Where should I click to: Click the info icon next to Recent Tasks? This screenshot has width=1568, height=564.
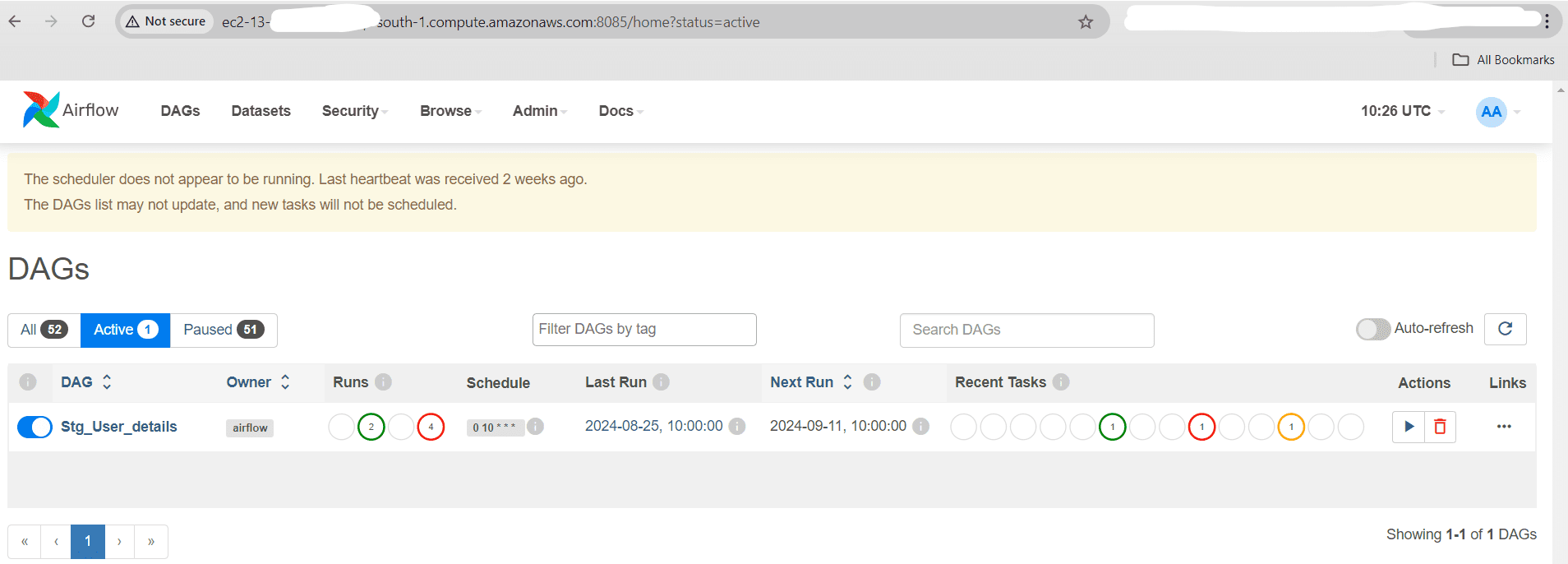coord(1061,382)
